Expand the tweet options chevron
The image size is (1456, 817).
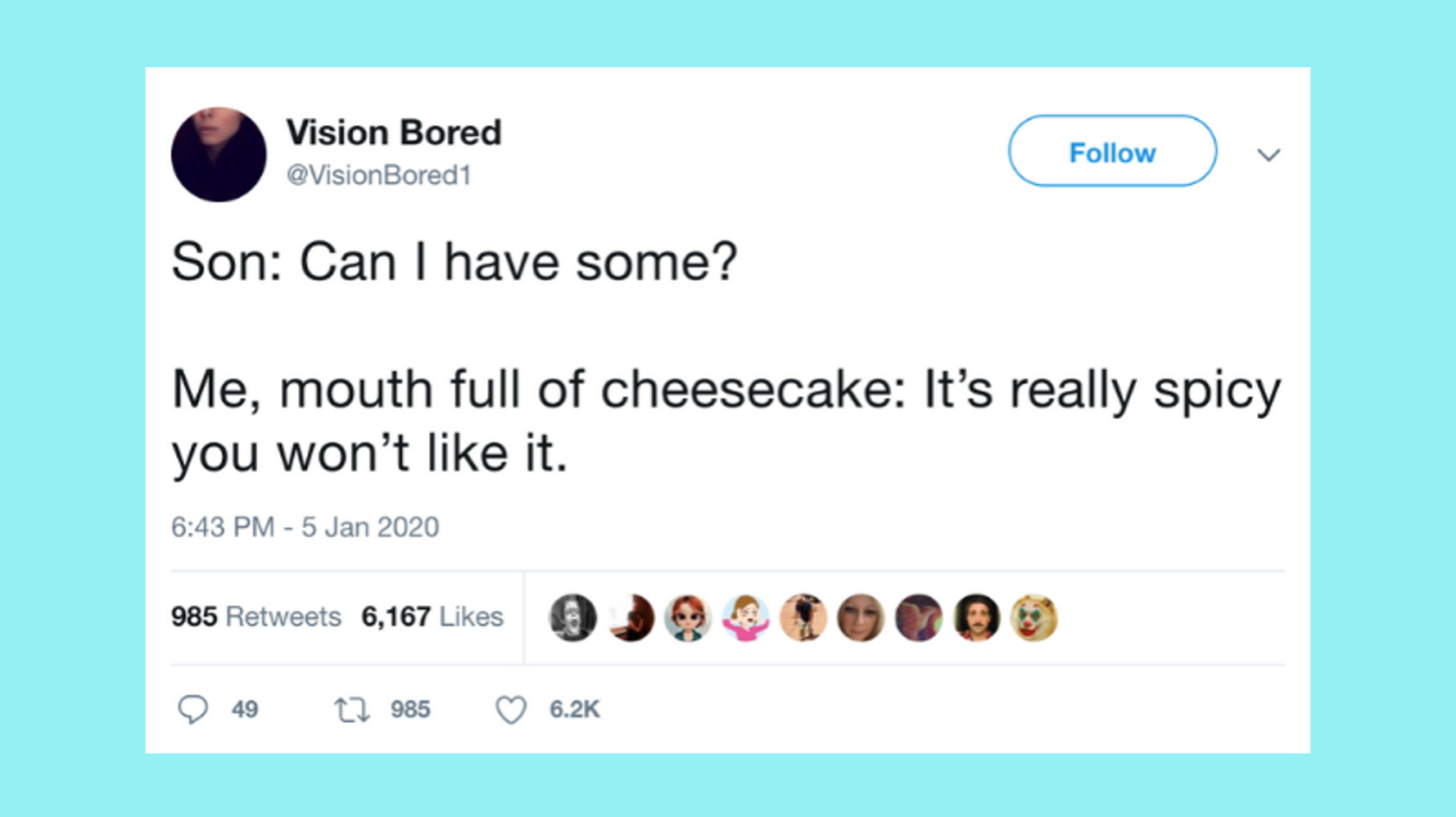pos(1268,155)
